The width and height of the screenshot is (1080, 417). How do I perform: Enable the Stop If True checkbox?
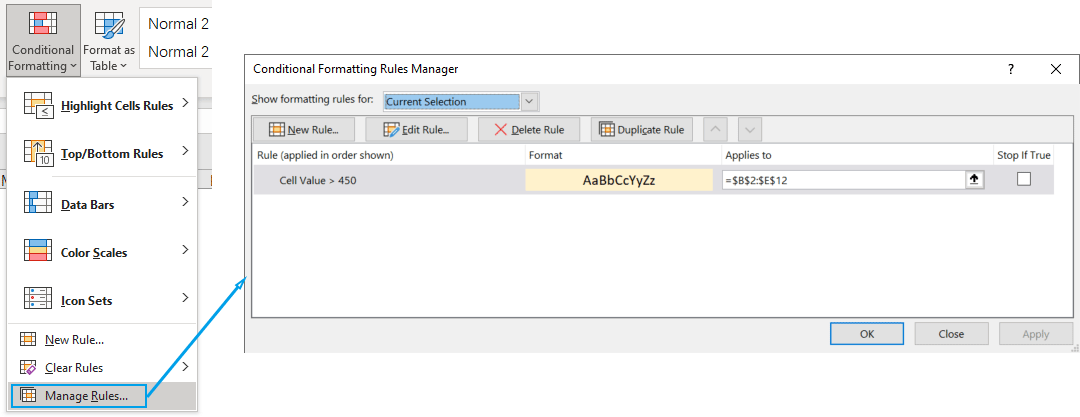coord(1024,180)
